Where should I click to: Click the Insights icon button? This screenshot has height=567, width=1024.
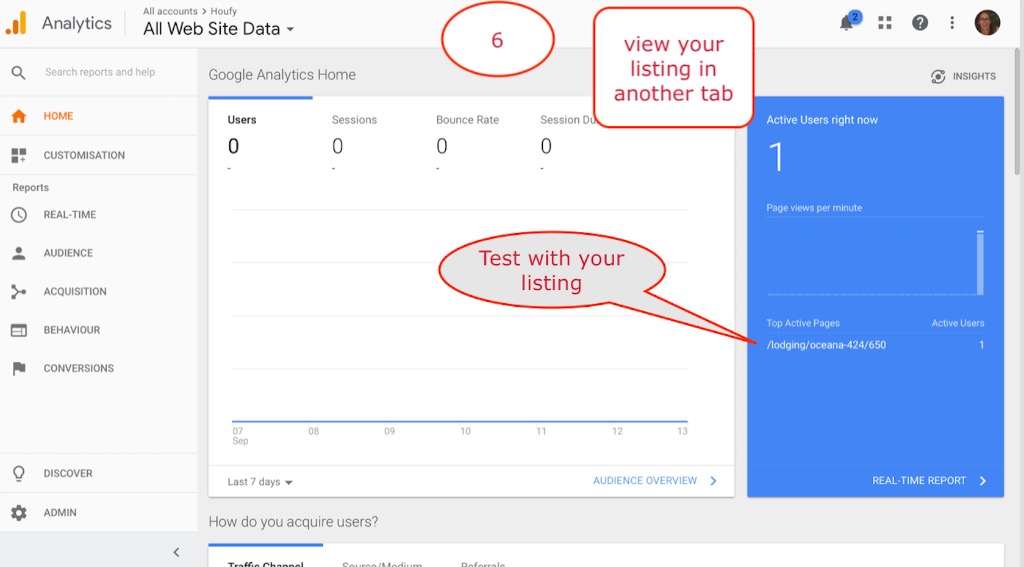964,76
